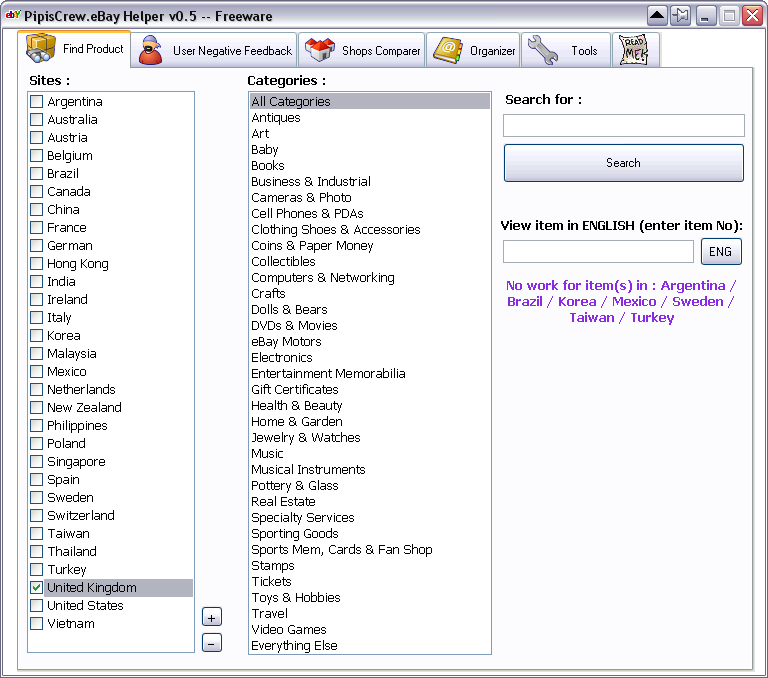Select Computers & Networking category

coord(370,277)
